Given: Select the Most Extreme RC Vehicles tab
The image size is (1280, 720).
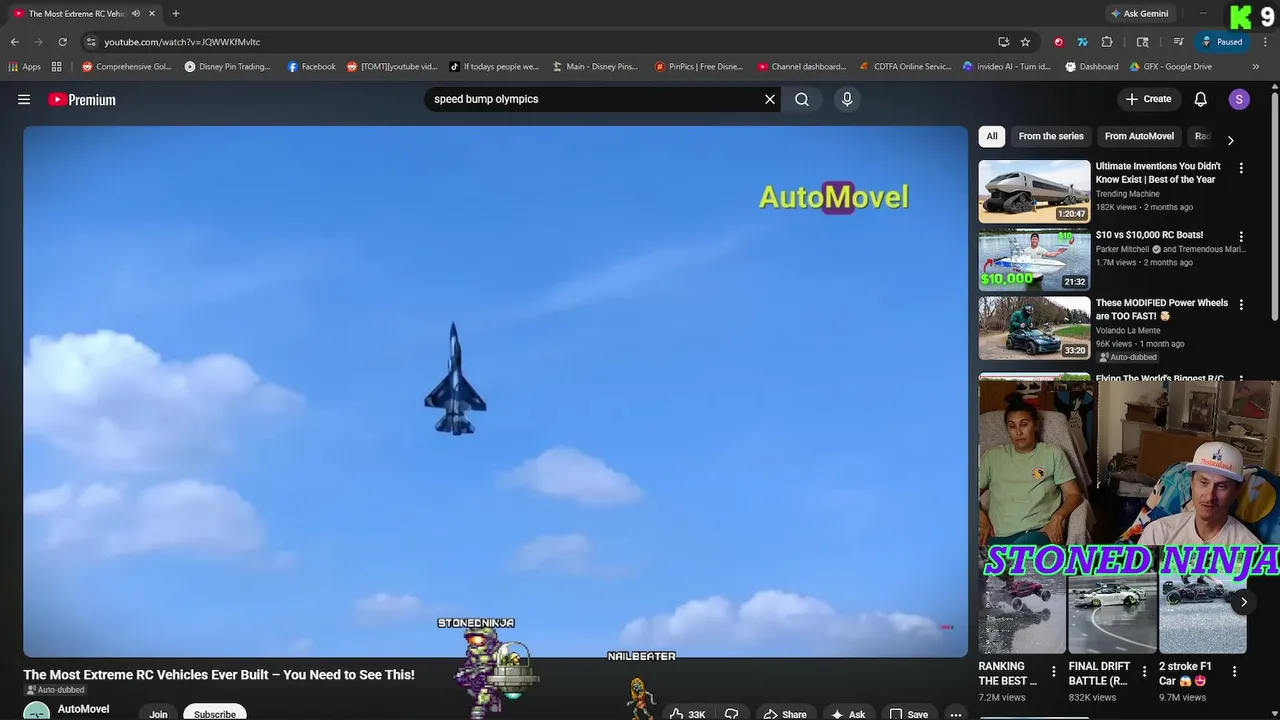Looking at the screenshot, I should [x=84, y=14].
